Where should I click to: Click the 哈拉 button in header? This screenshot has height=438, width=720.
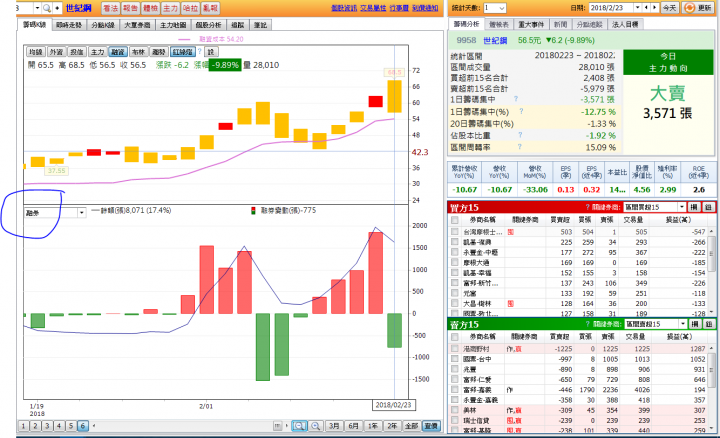point(190,8)
